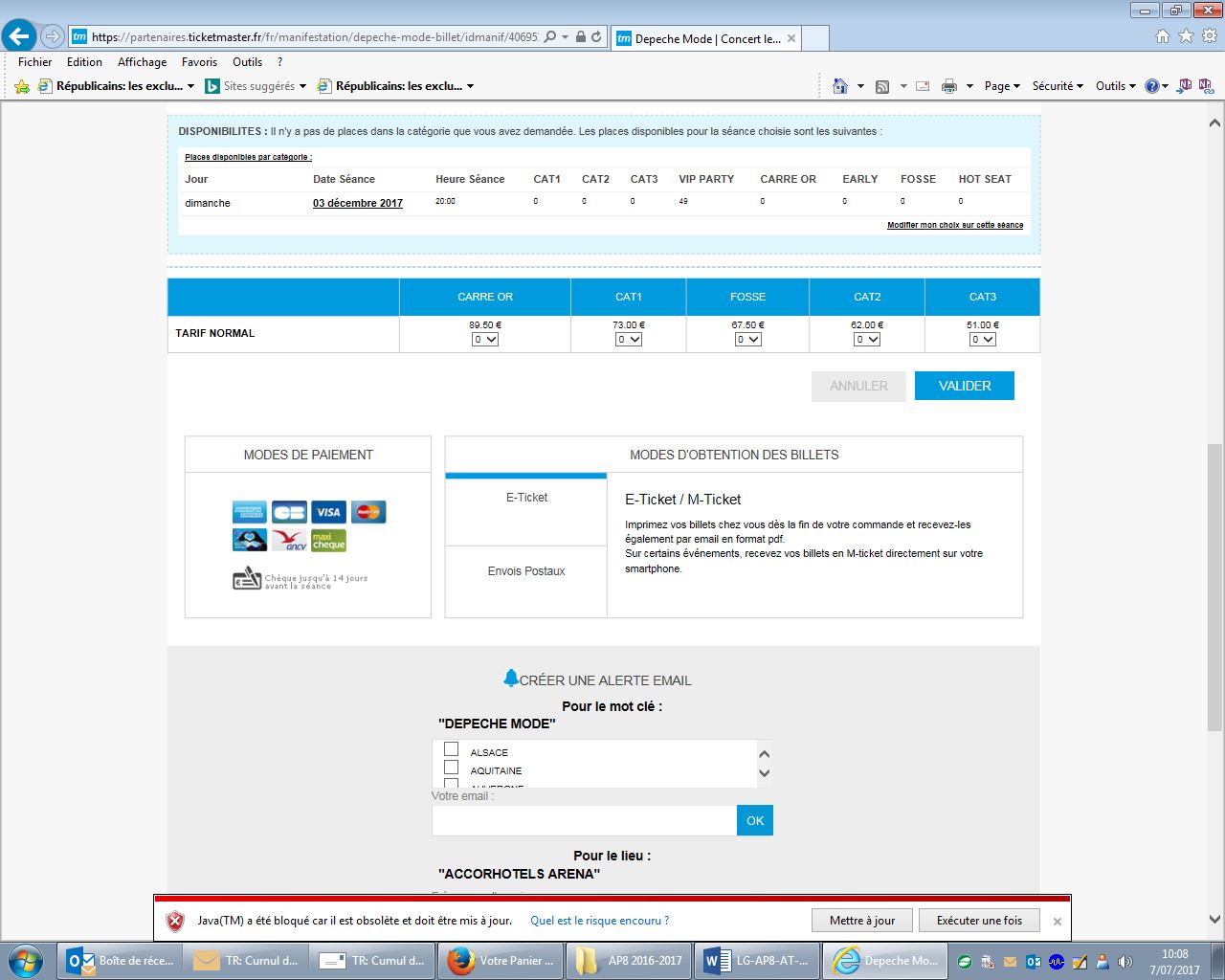Image resolution: width=1225 pixels, height=980 pixels.
Task: Open browser Home icon at top right
Action: click(1162, 36)
